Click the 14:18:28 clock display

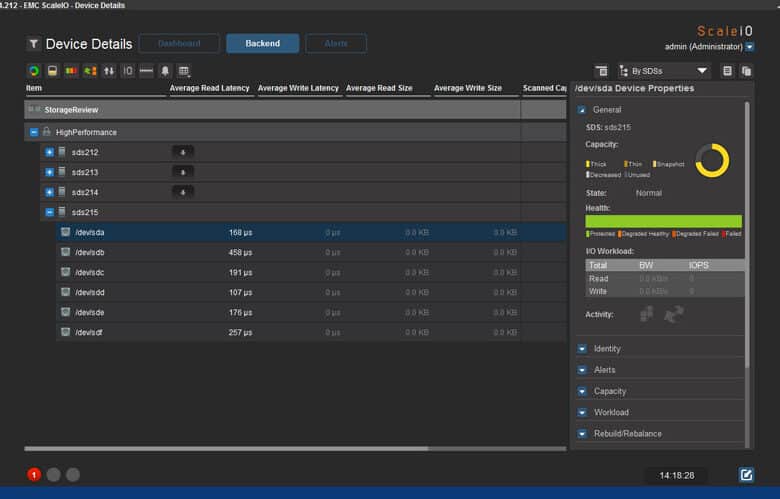point(677,476)
